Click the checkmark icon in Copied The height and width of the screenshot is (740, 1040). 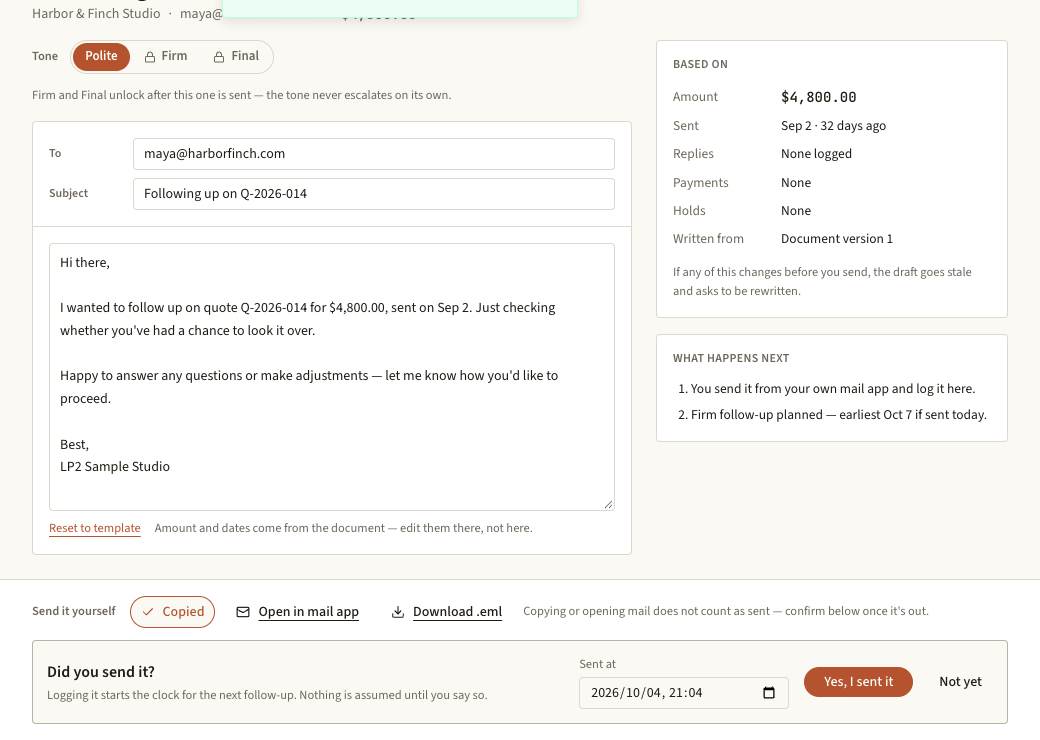point(148,612)
